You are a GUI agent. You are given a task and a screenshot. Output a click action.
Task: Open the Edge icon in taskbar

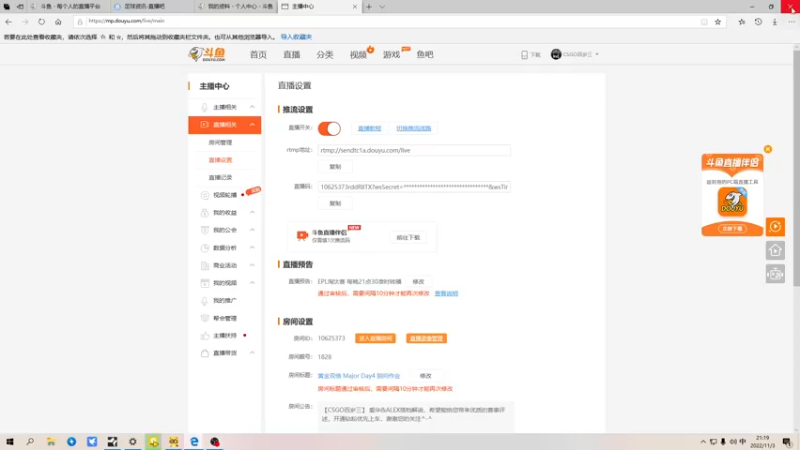coord(194,442)
